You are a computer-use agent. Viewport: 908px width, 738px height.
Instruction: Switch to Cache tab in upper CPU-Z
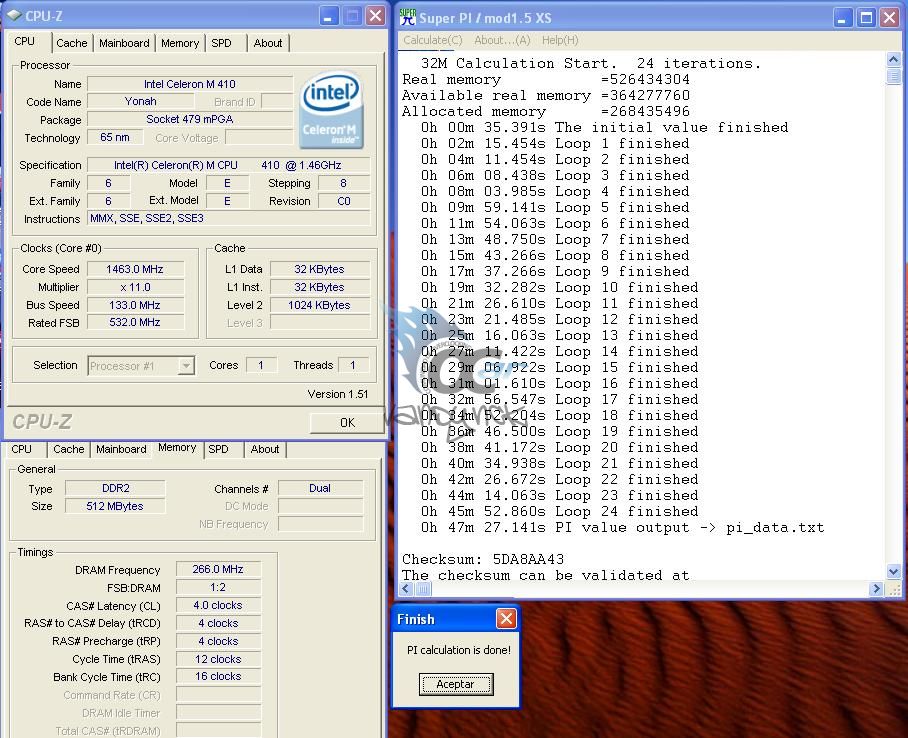[72, 43]
